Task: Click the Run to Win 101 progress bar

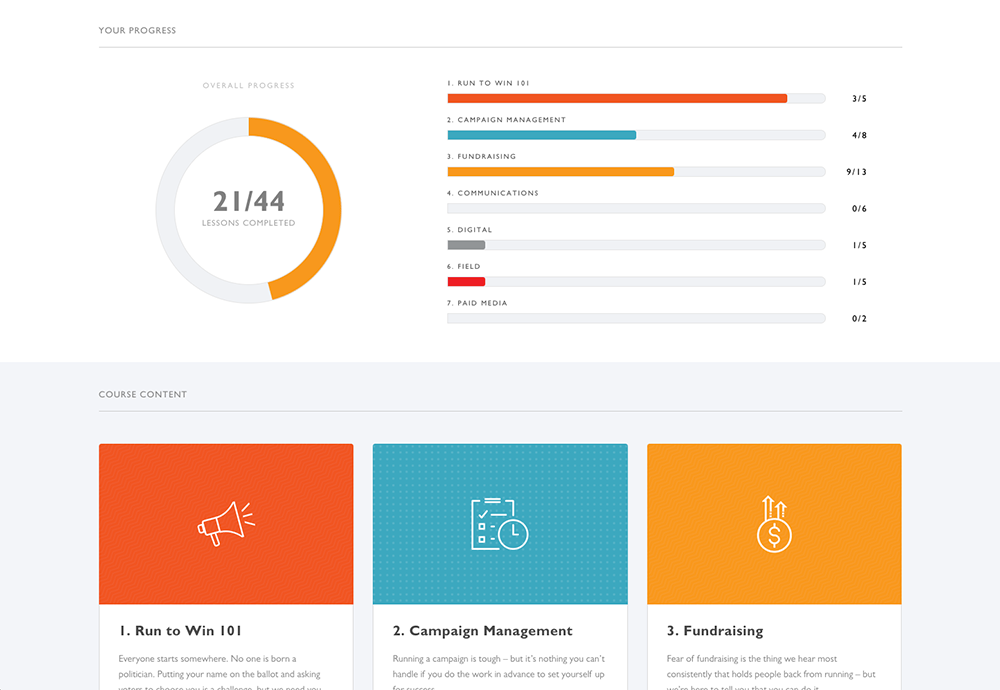Action: (636, 99)
